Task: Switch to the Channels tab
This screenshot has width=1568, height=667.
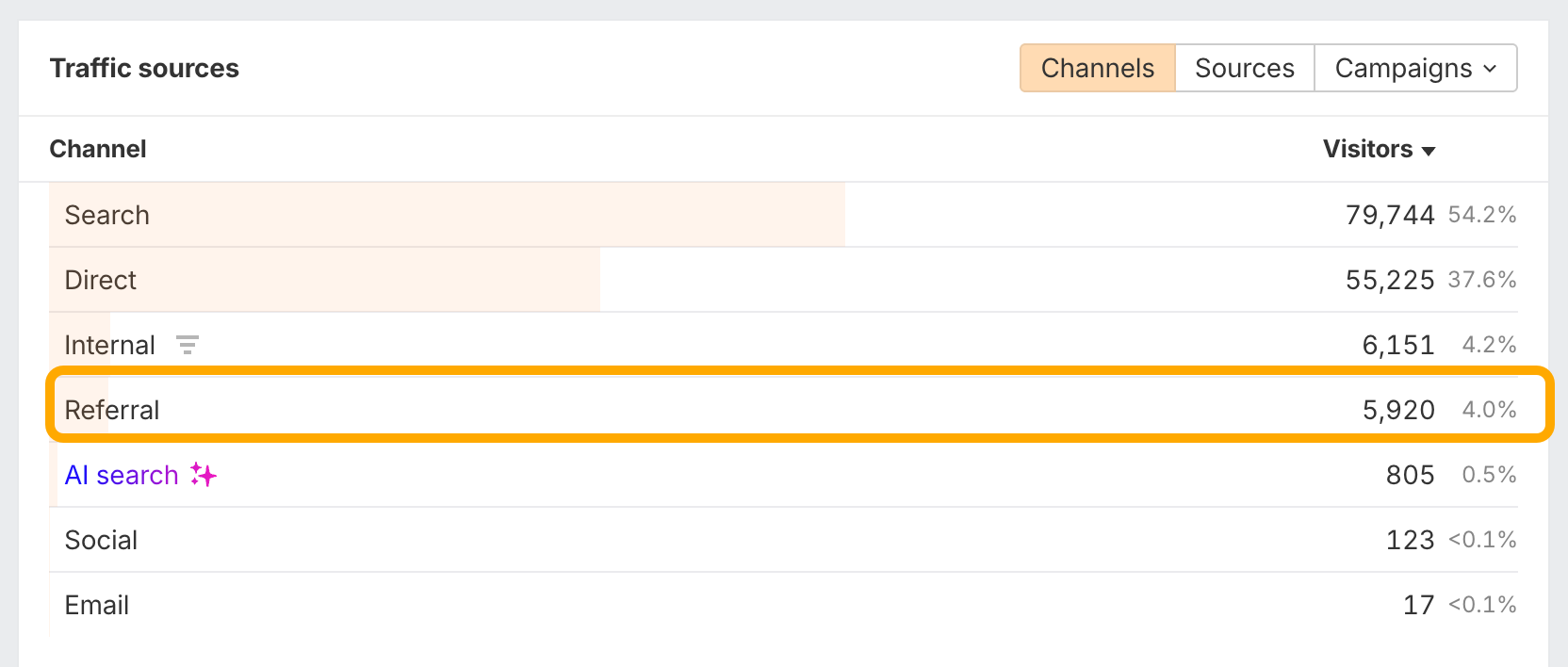Action: coord(1098,68)
